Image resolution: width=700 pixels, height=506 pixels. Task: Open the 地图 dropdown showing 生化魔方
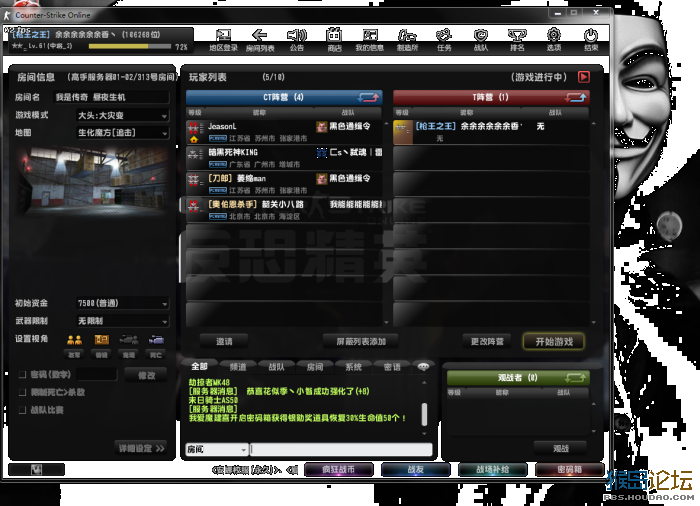[122, 133]
